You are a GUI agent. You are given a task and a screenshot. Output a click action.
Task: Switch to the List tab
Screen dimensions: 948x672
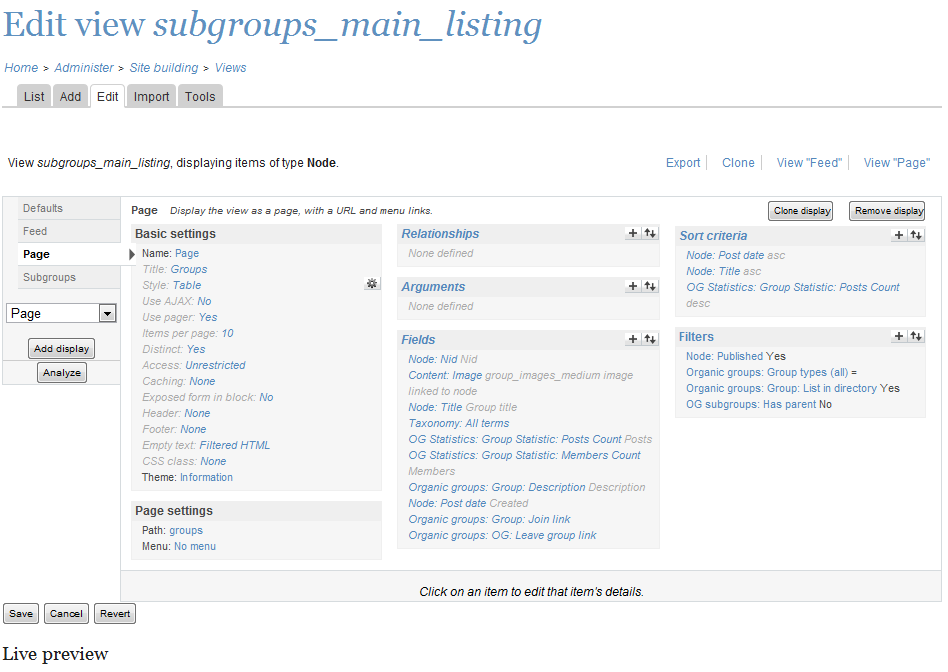coord(34,97)
